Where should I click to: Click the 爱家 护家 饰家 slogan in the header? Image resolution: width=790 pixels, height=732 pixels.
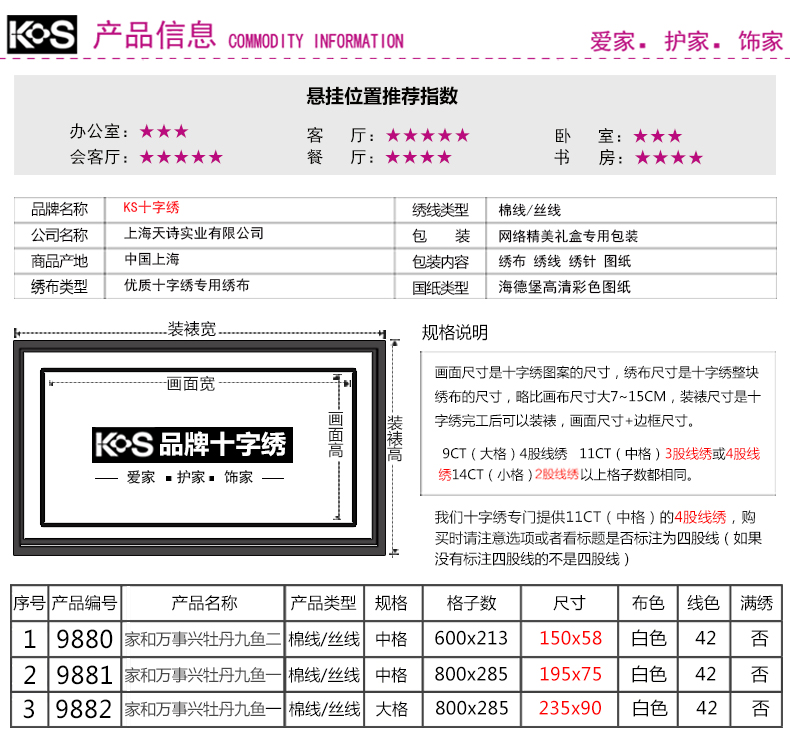[687, 41]
